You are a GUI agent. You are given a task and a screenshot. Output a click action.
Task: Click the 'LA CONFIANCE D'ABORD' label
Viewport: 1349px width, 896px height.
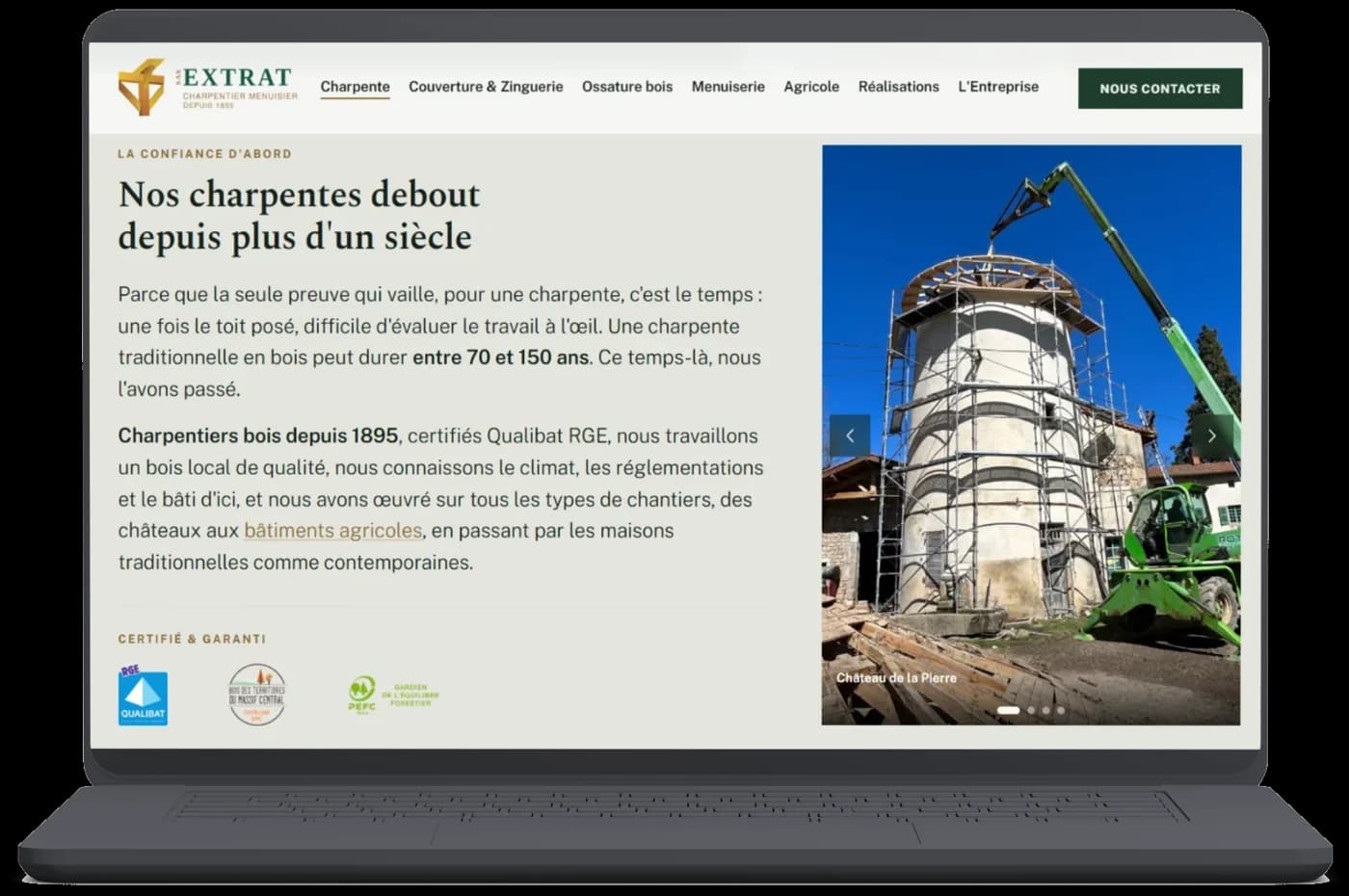pos(204,153)
